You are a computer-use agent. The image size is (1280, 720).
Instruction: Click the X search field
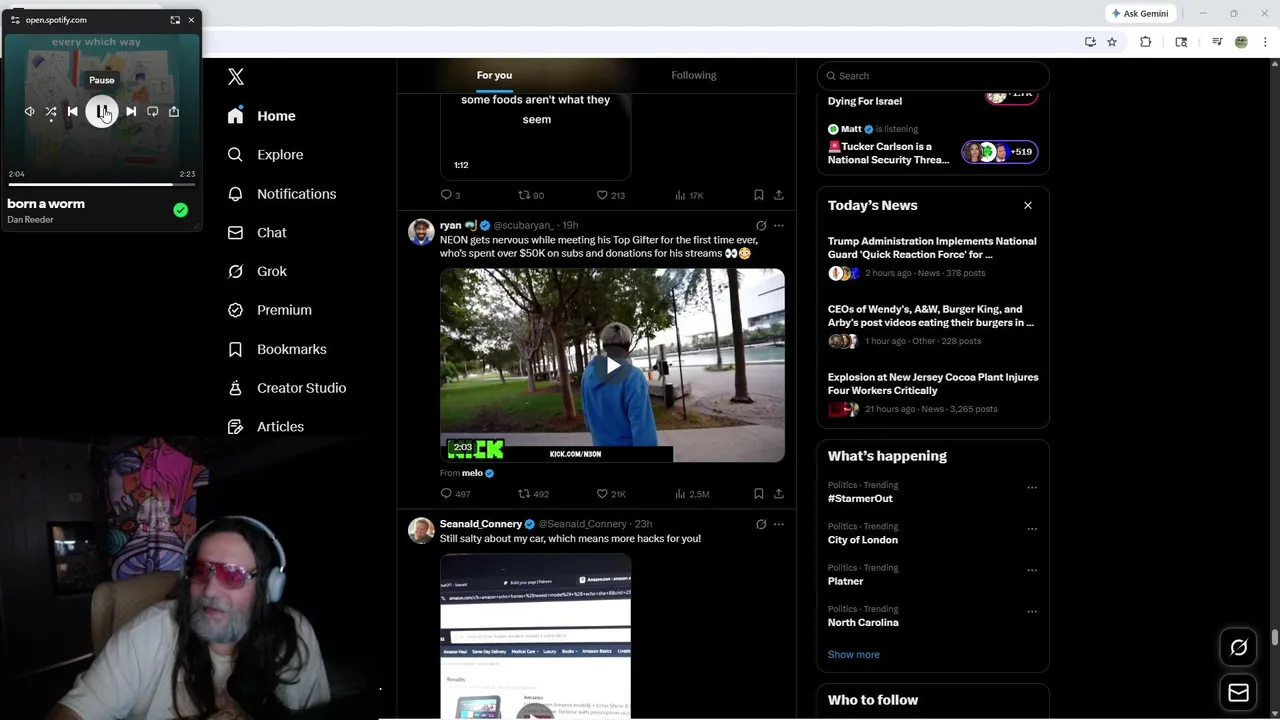933,76
